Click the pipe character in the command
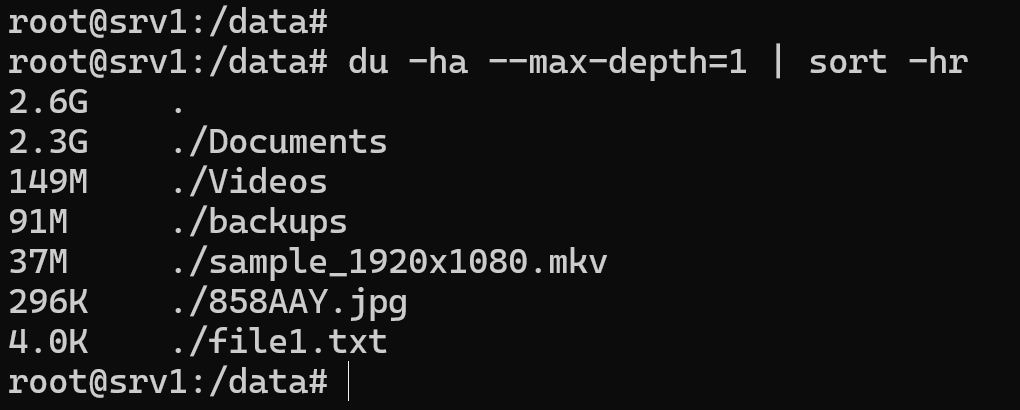 click(x=777, y=62)
